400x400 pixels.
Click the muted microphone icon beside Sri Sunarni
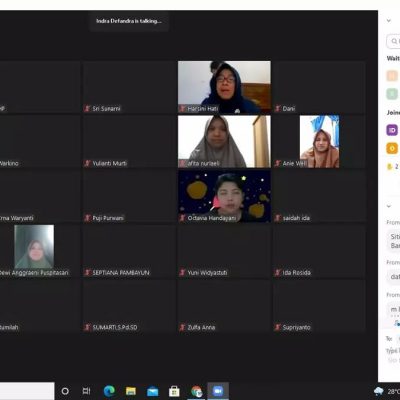point(87,108)
